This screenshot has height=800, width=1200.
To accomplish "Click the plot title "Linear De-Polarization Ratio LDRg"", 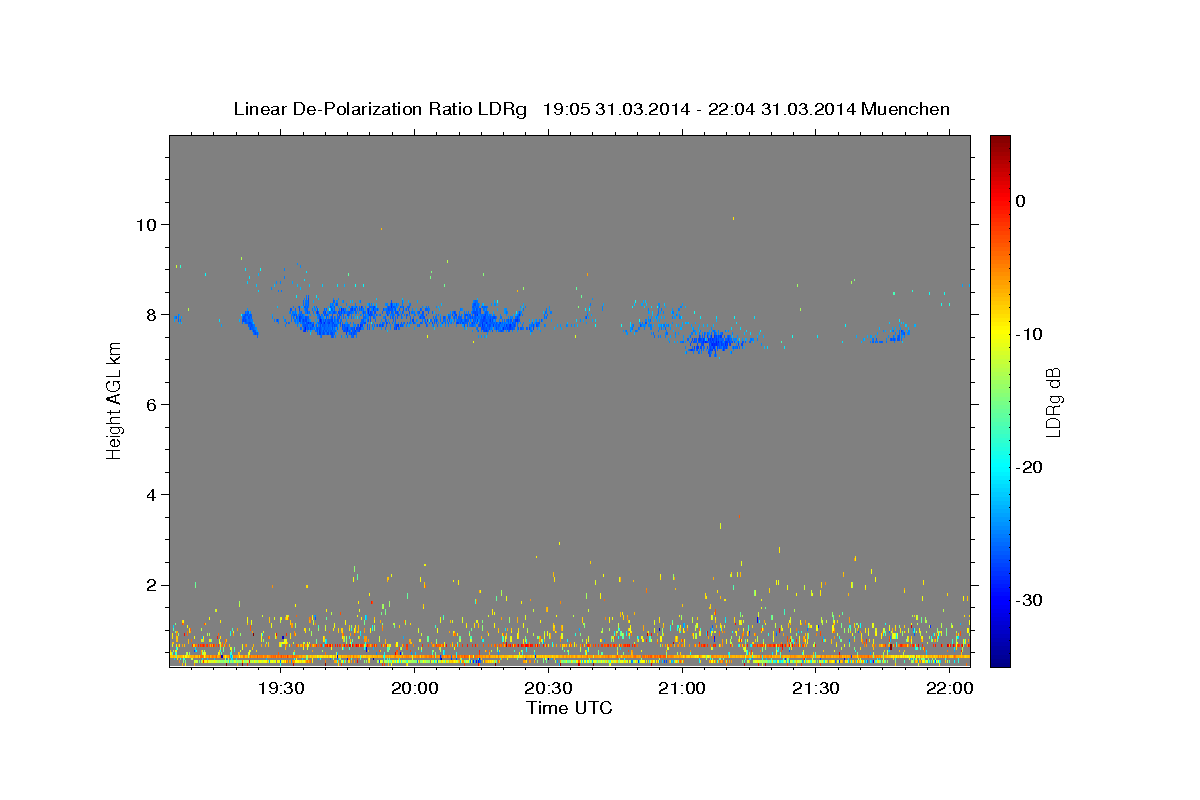I will coord(379,109).
